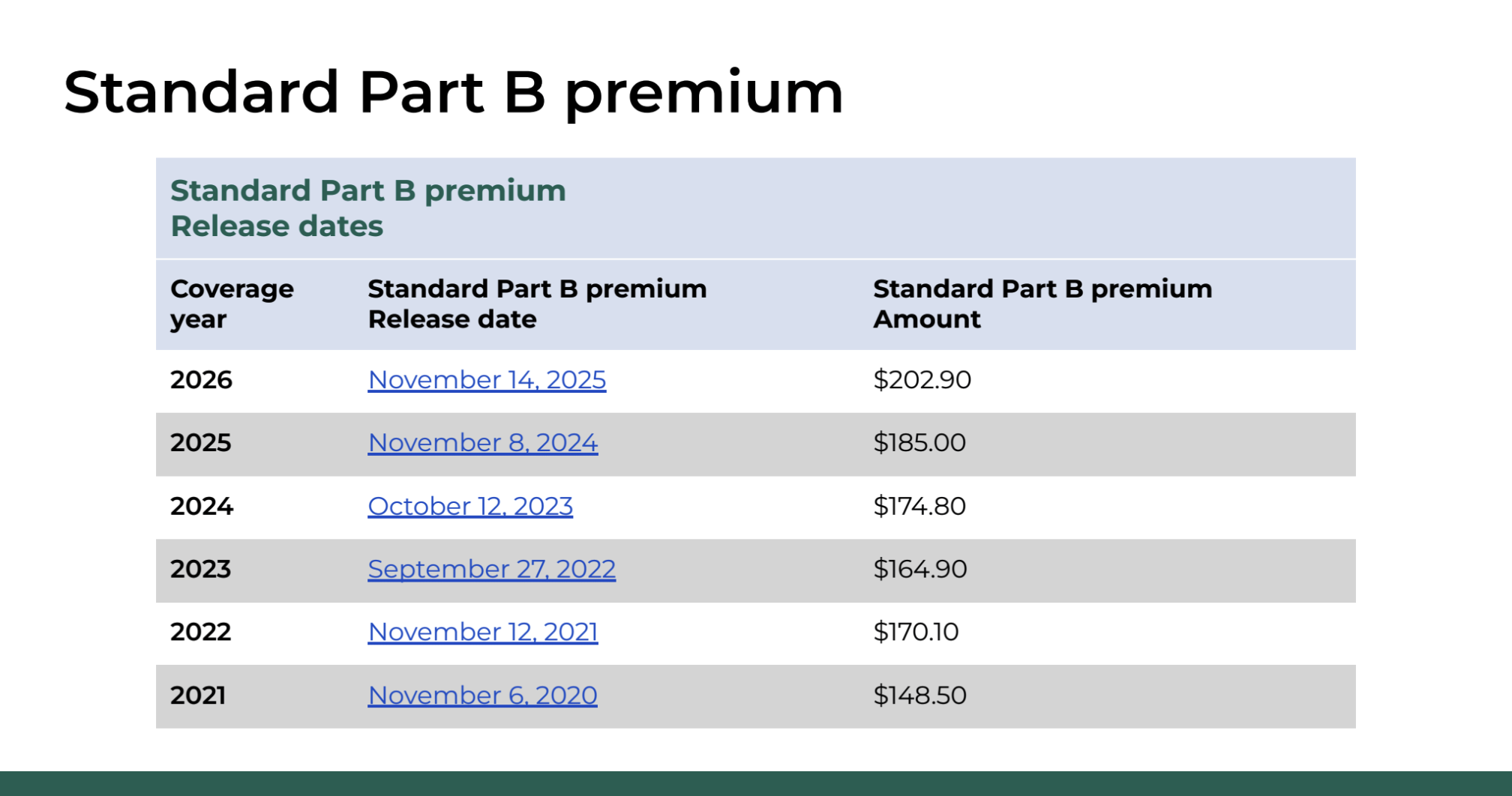
Task: Select the 2021 coverage year cell
Action: coord(198,696)
